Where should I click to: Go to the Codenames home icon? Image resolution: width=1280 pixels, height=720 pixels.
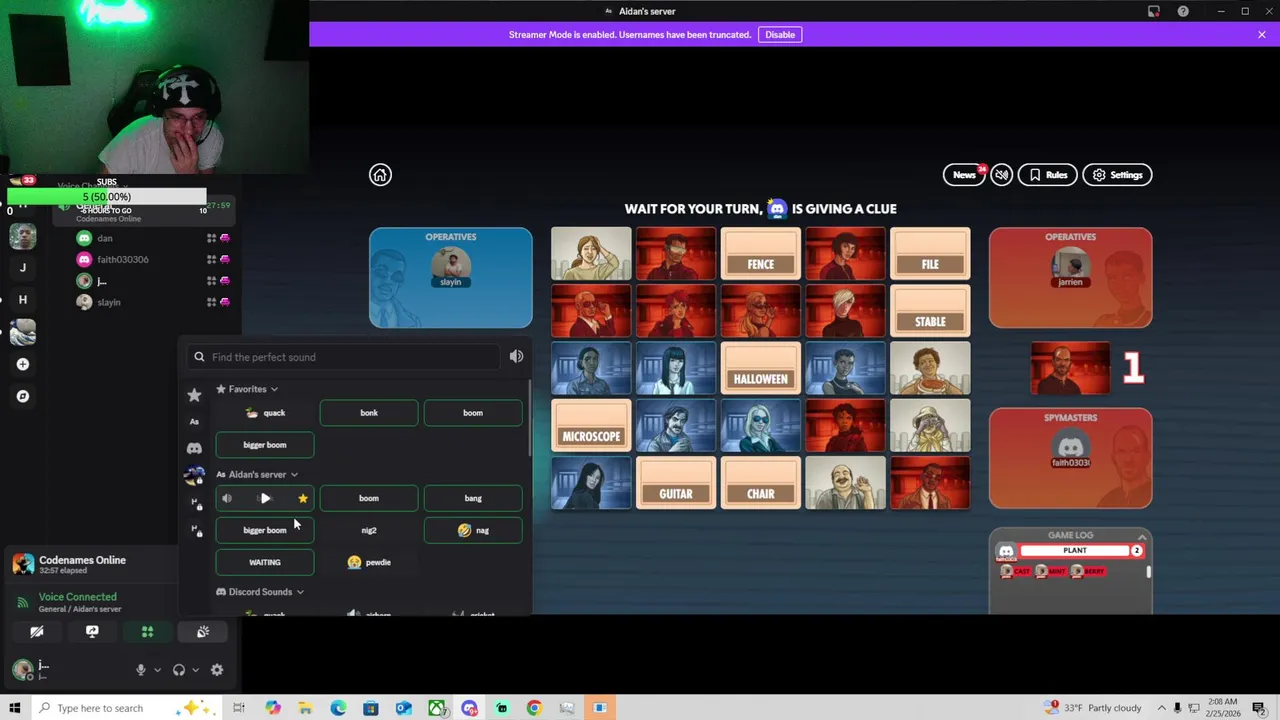click(x=380, y=175)
